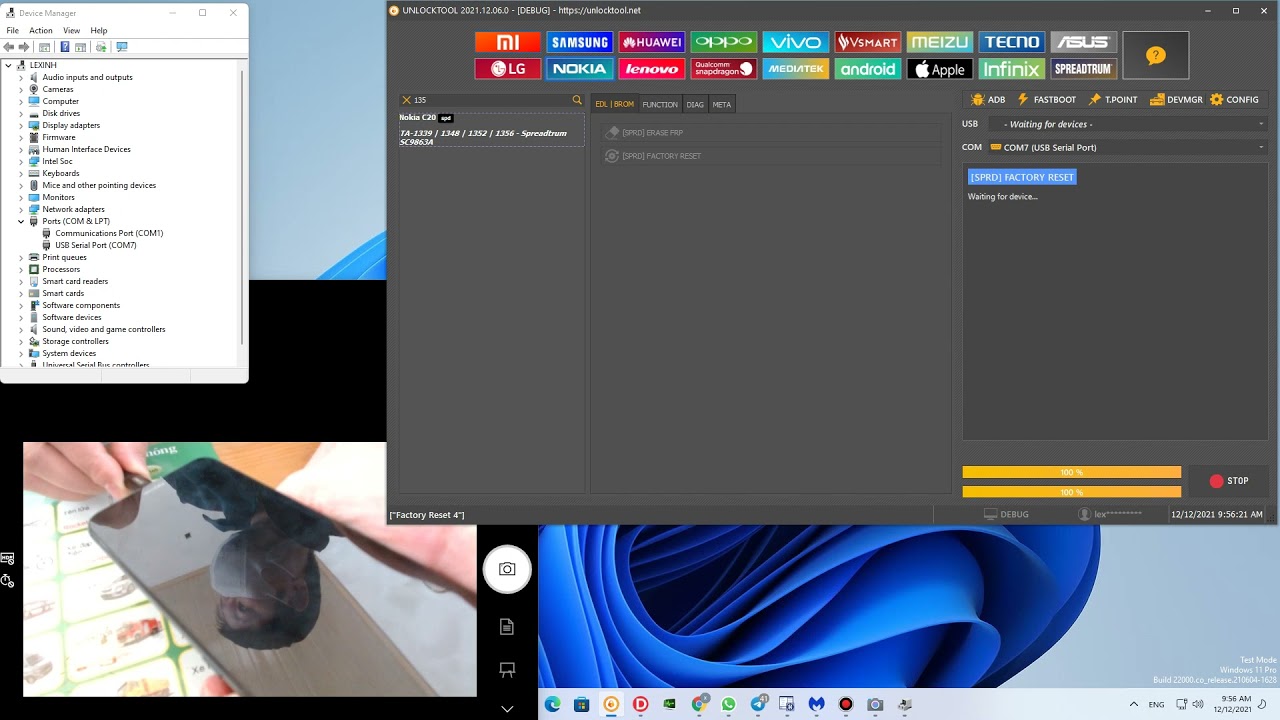Open Microsoft Edge from the taskbar

tap(552, 704)
